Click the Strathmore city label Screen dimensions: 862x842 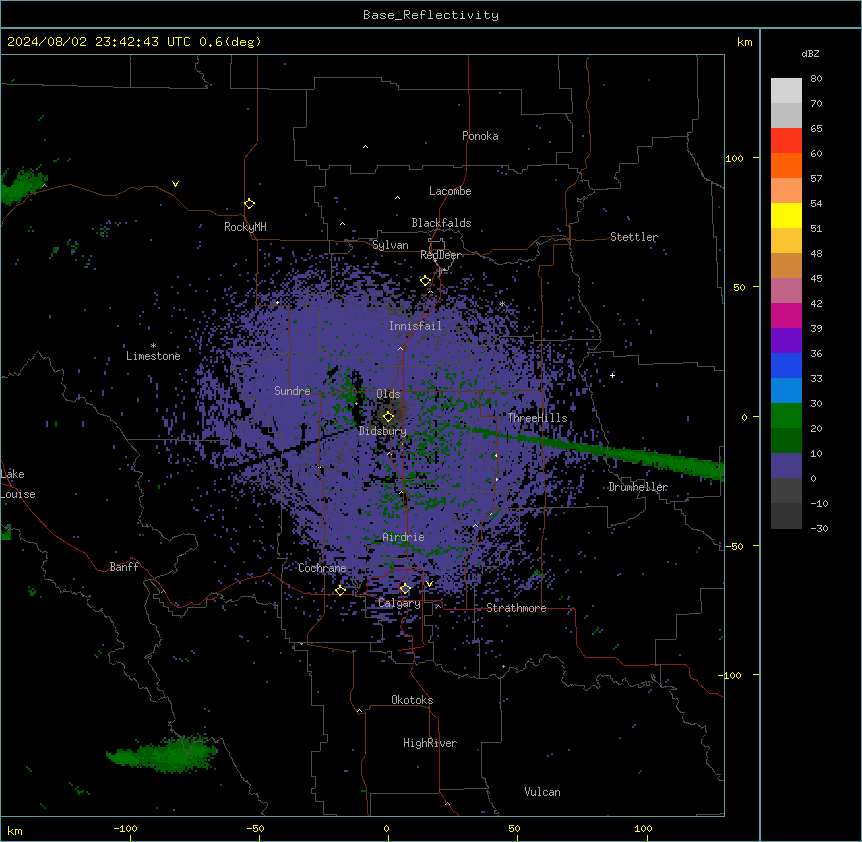pyautogui.click(x=516, y=608)
